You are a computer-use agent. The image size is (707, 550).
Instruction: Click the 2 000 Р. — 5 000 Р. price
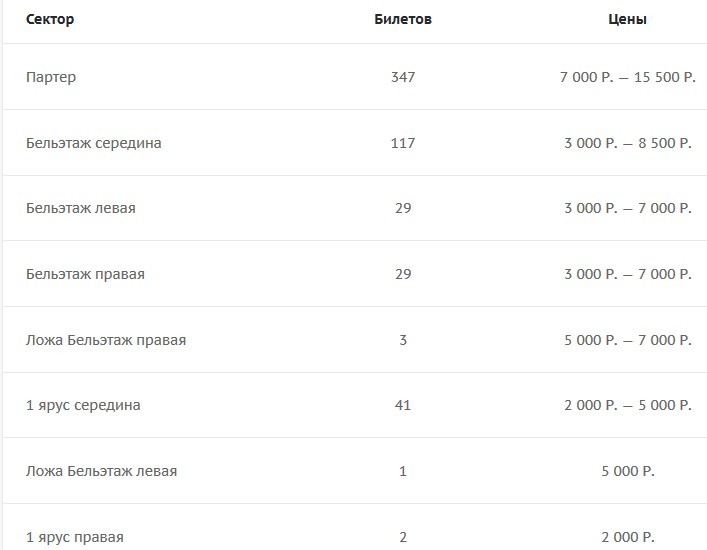coord(627,405)
